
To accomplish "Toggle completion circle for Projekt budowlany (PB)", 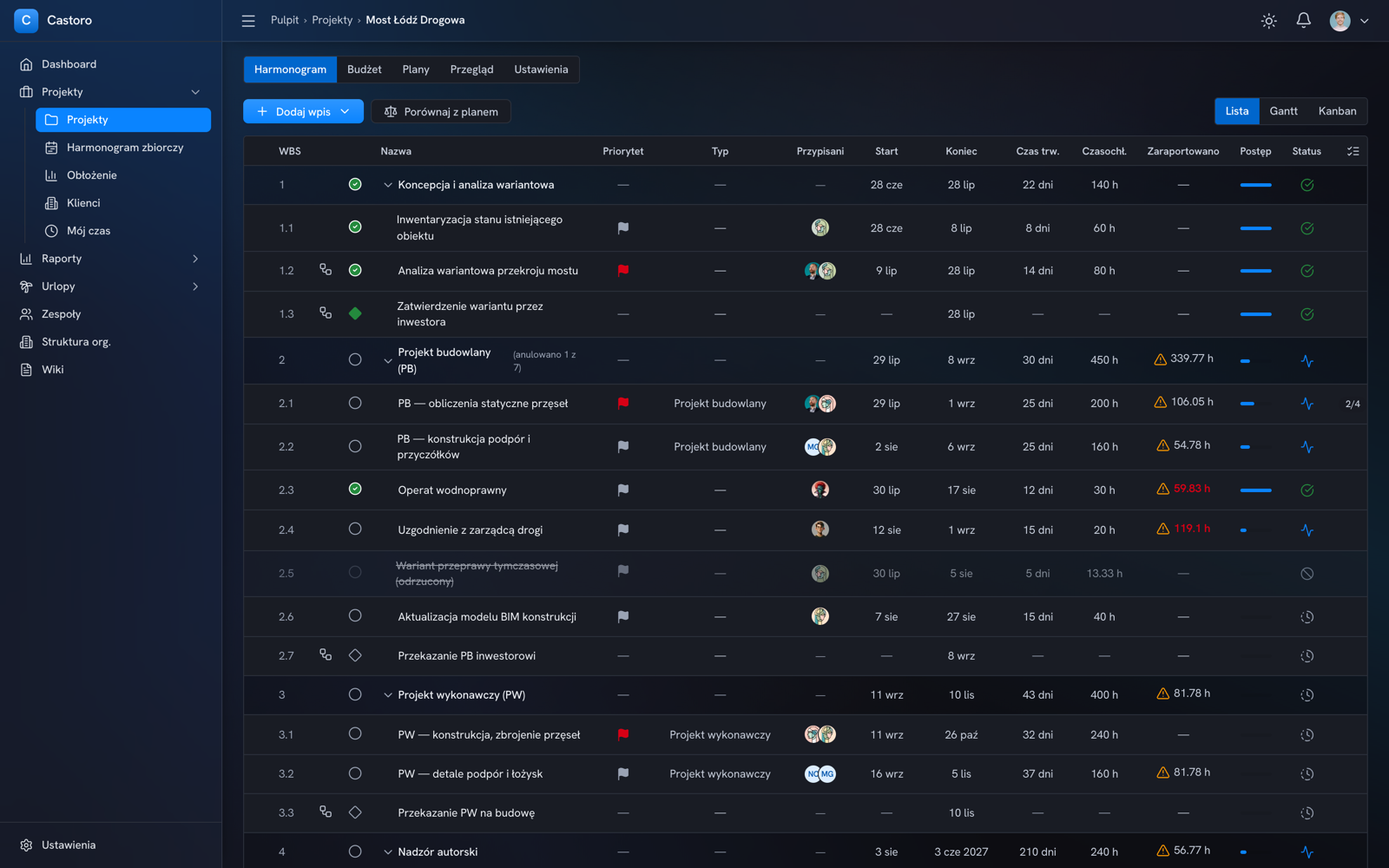I will [x=355, y=359].
